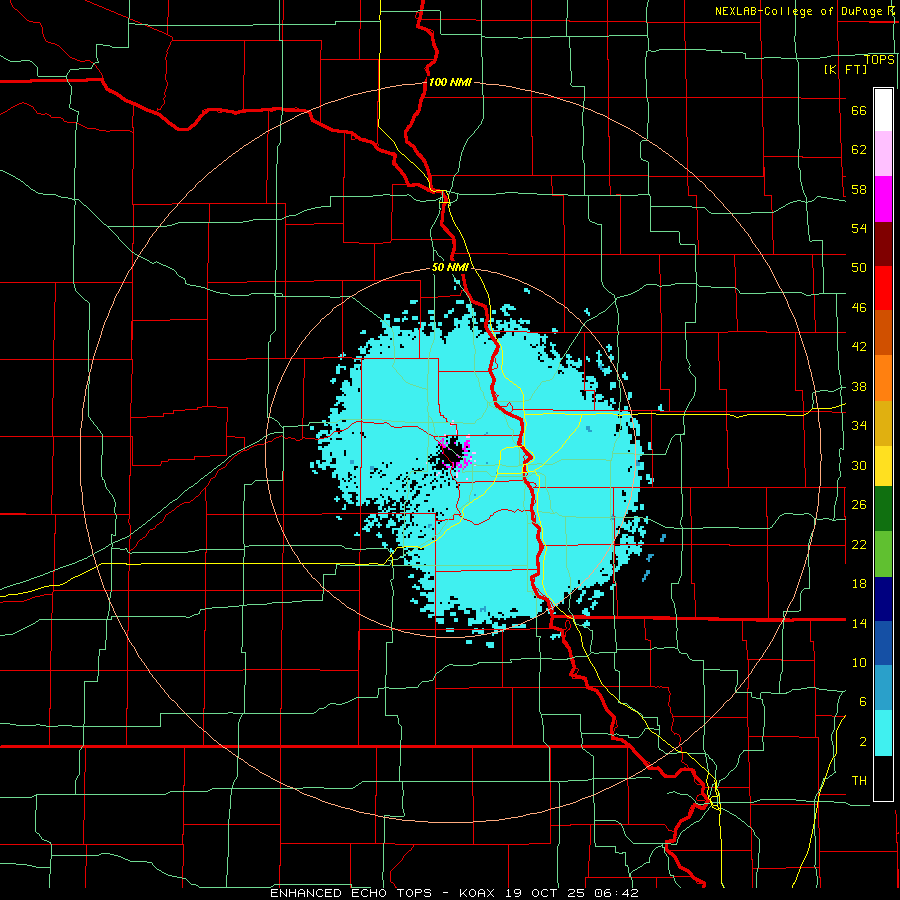Click the '54' legend value
Viewport: 900px width, 900px height.
(x=859, y=228)
